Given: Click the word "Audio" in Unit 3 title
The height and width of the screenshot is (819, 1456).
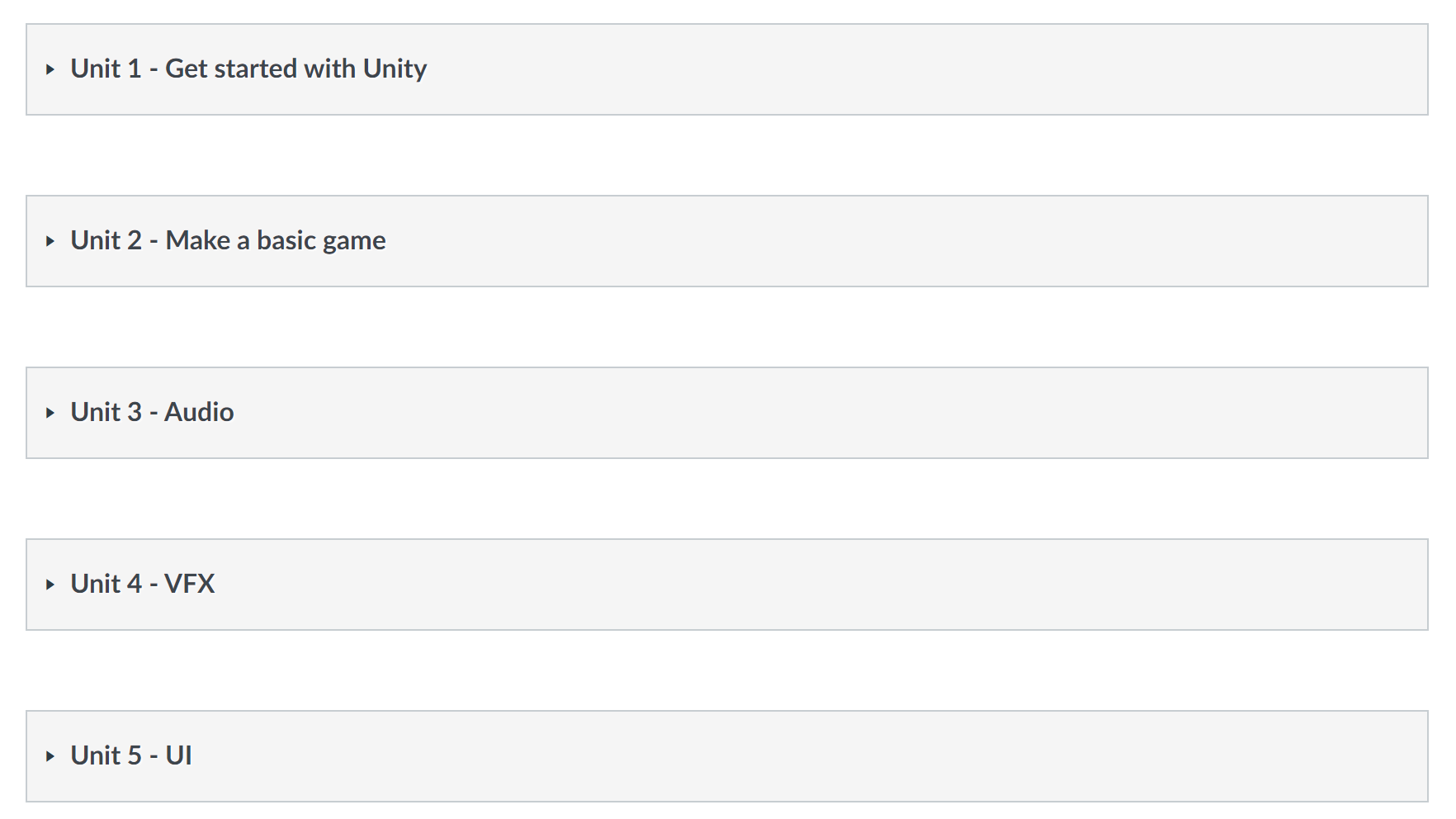Looking at the screenshot, I should click(x=199, y=412).
